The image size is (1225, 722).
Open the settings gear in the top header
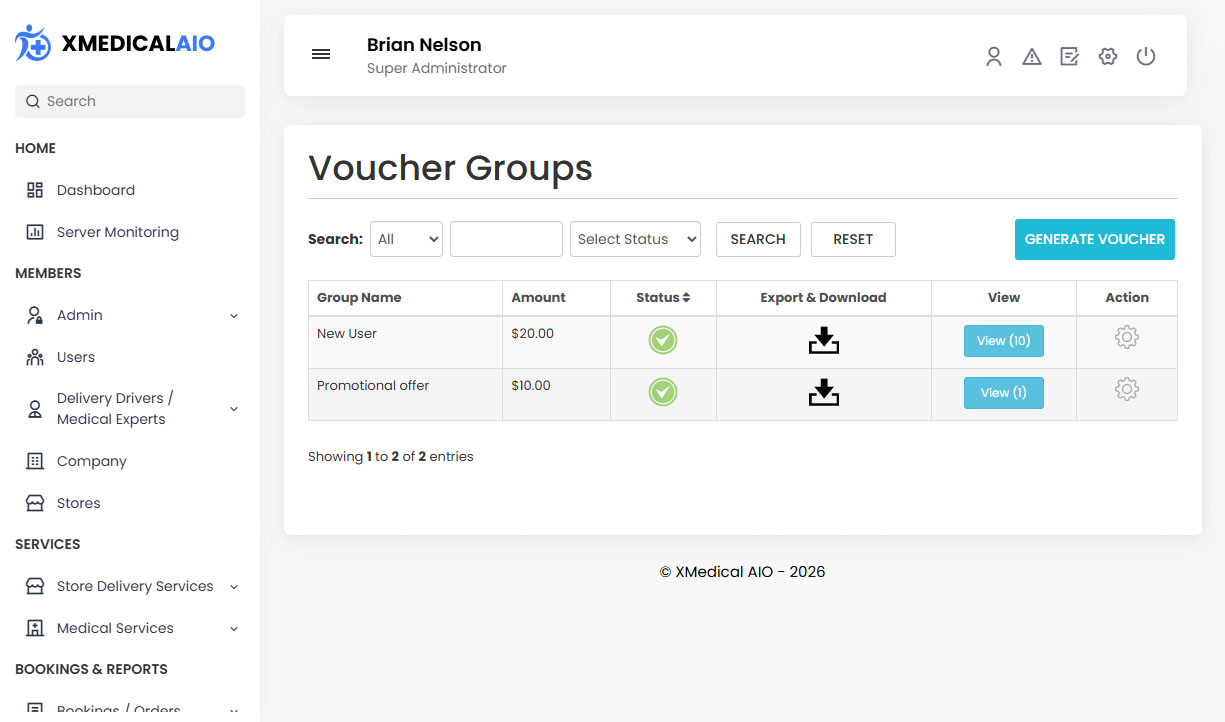(1107, 57)
